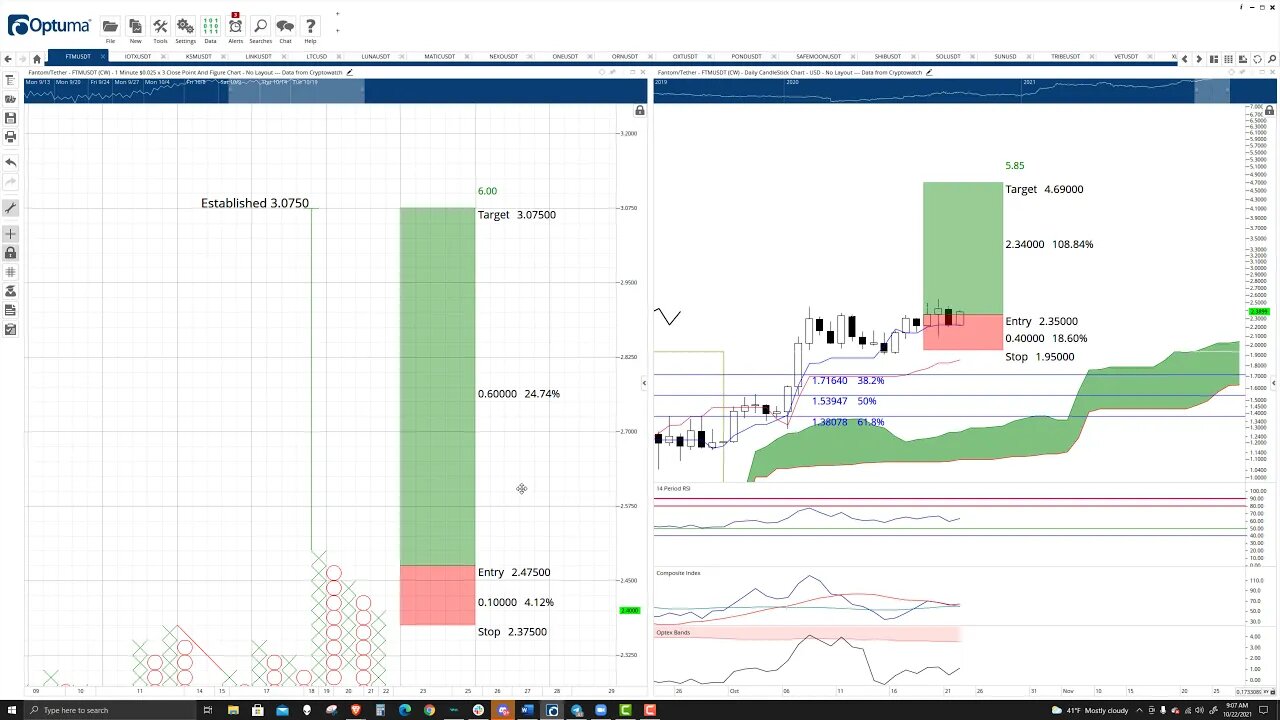Switch to the LUNAUSDT tab
1280x720 pixels.
[x=375, y=57]
